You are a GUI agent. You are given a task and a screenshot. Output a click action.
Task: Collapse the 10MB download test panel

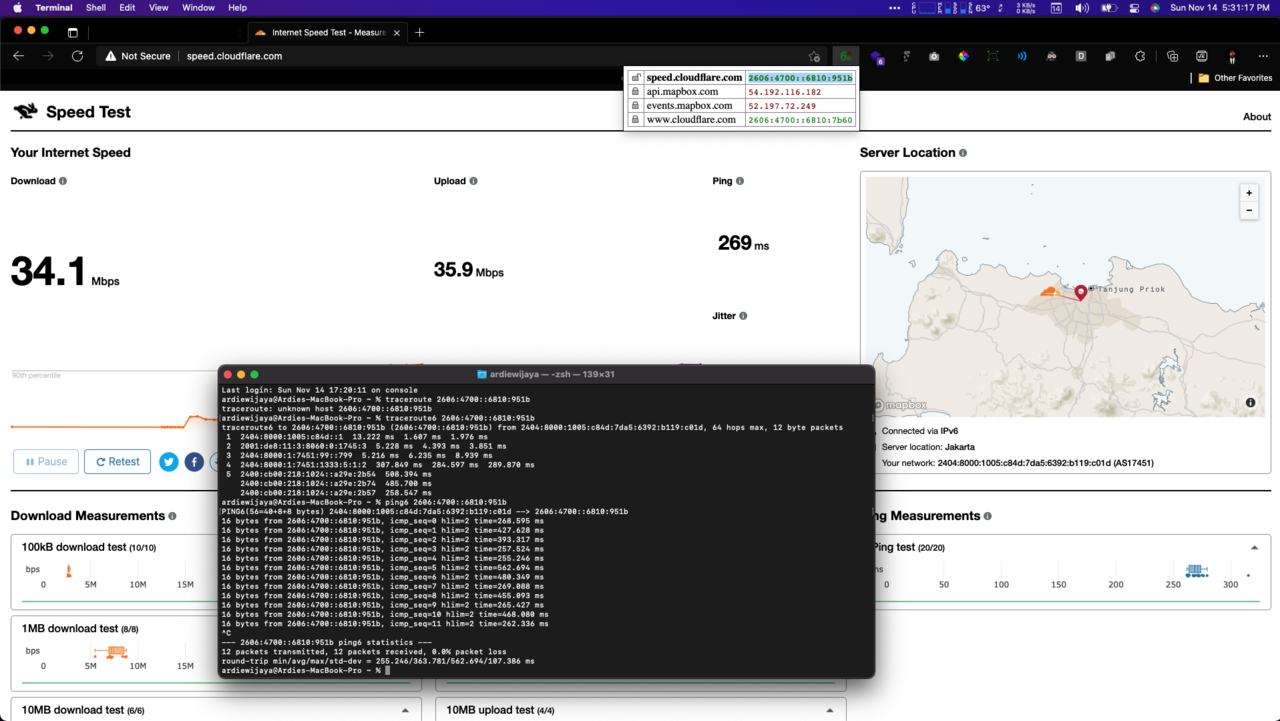(405, 710)
